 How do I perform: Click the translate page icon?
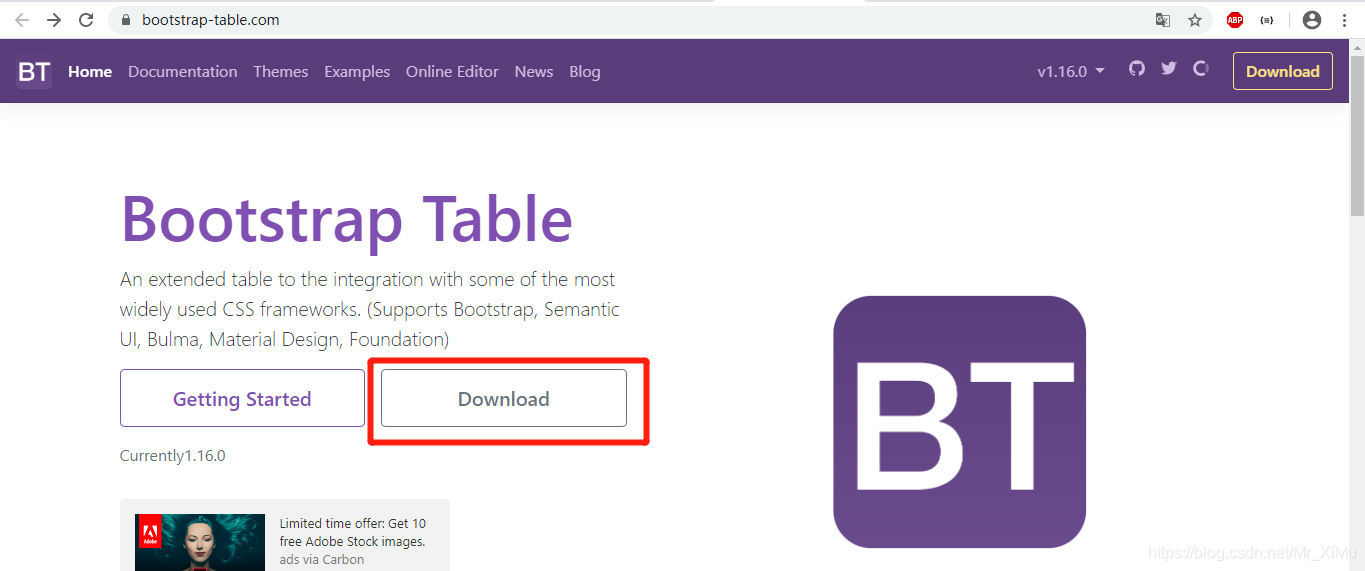click(1163, 20)
